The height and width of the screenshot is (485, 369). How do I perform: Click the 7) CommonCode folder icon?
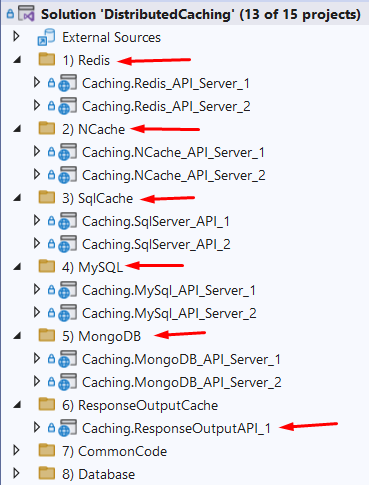click(47, 451)
